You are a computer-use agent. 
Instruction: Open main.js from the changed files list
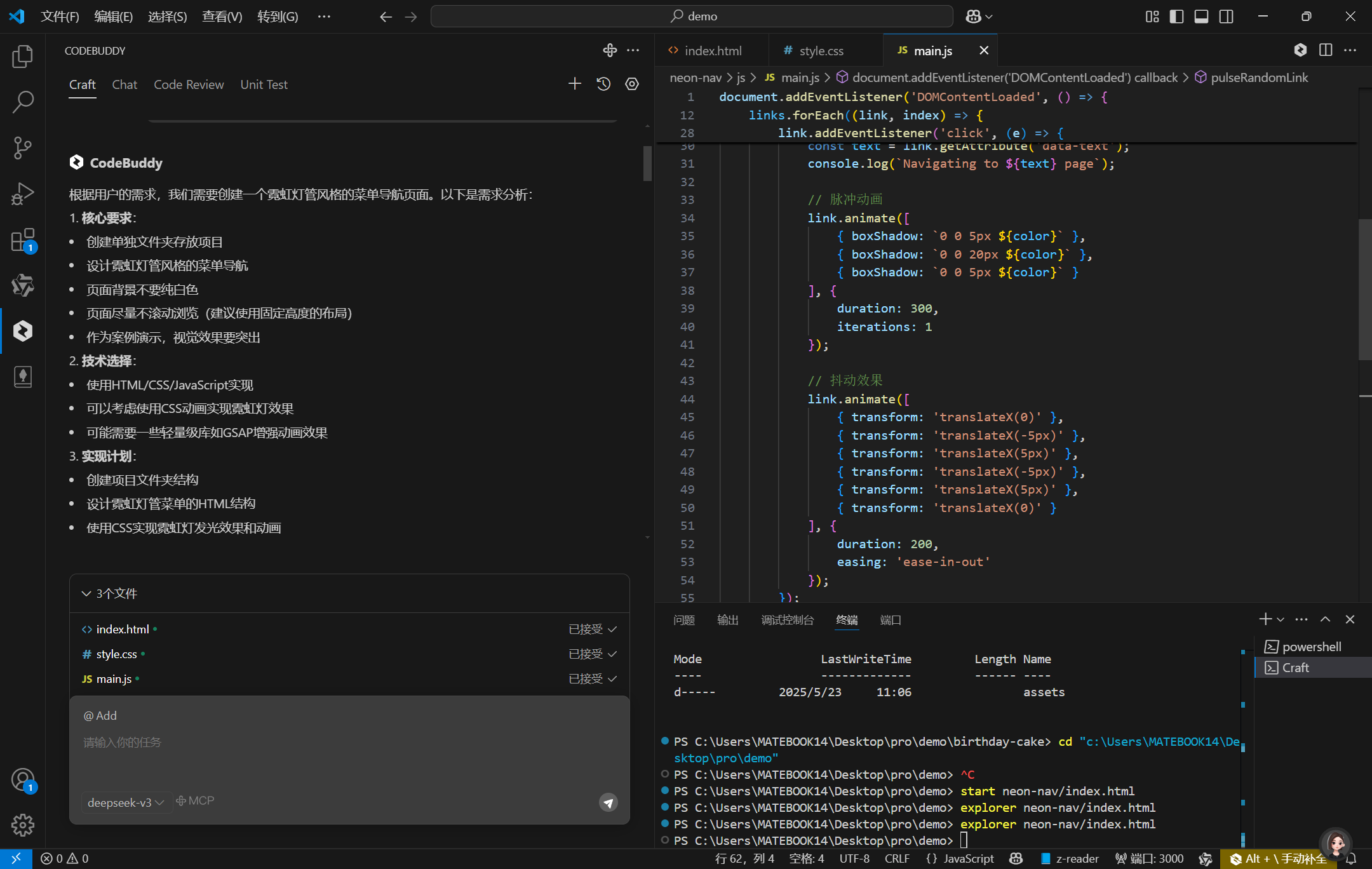pos(114,679)
